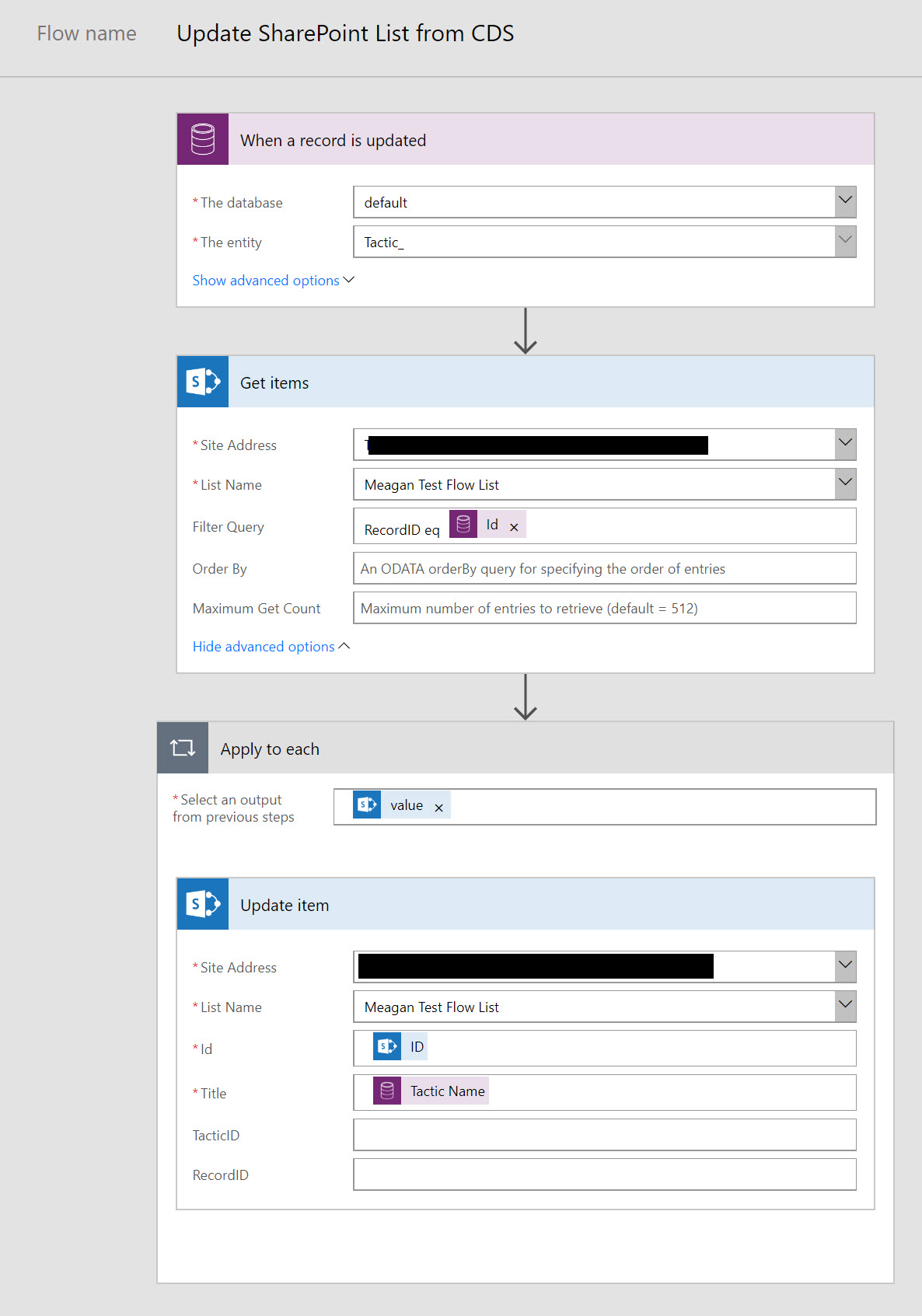Click the Order By input field

(x=605, y=568)
